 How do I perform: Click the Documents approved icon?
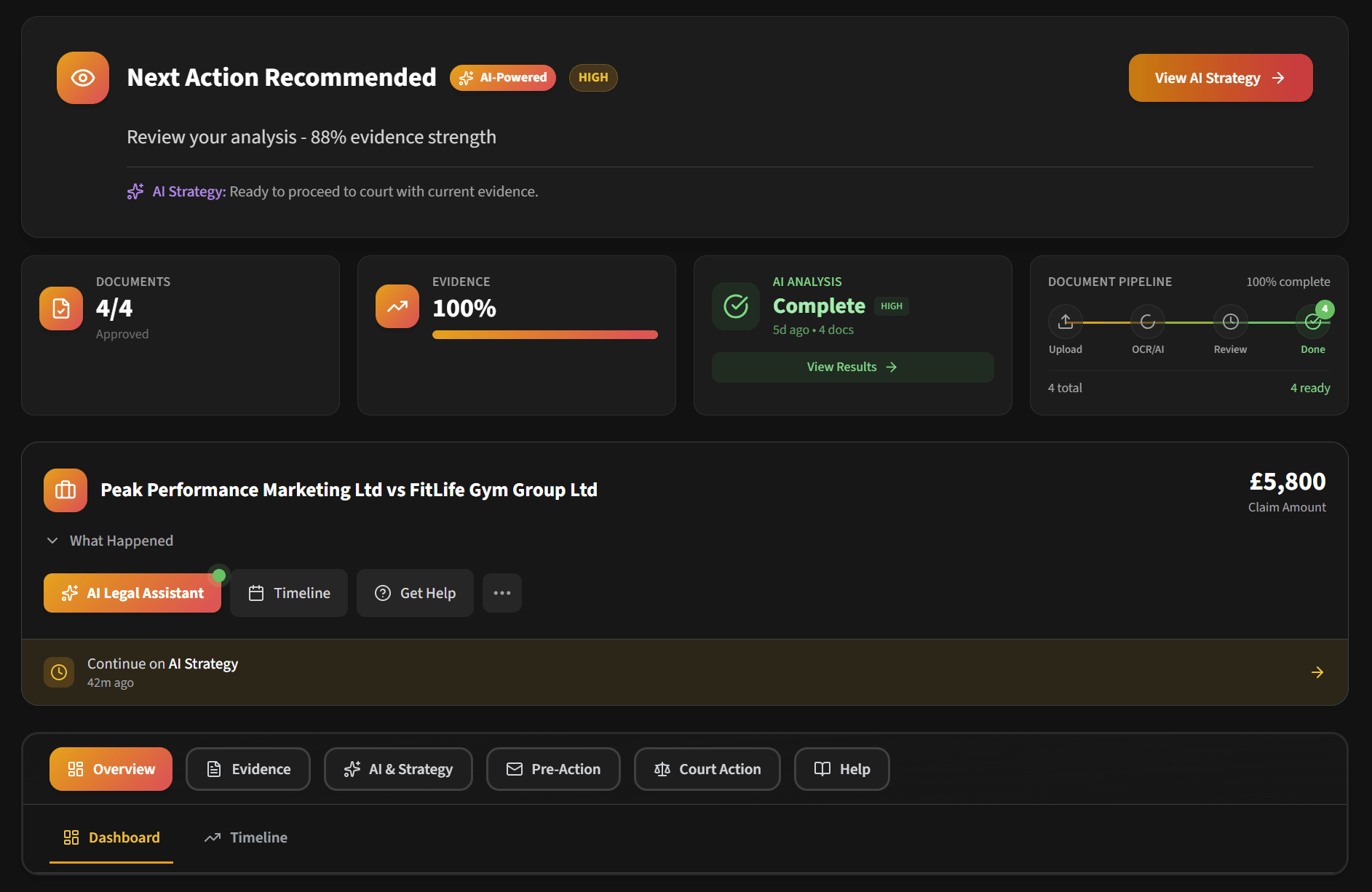pyautogui.click(x=60, y=308)
